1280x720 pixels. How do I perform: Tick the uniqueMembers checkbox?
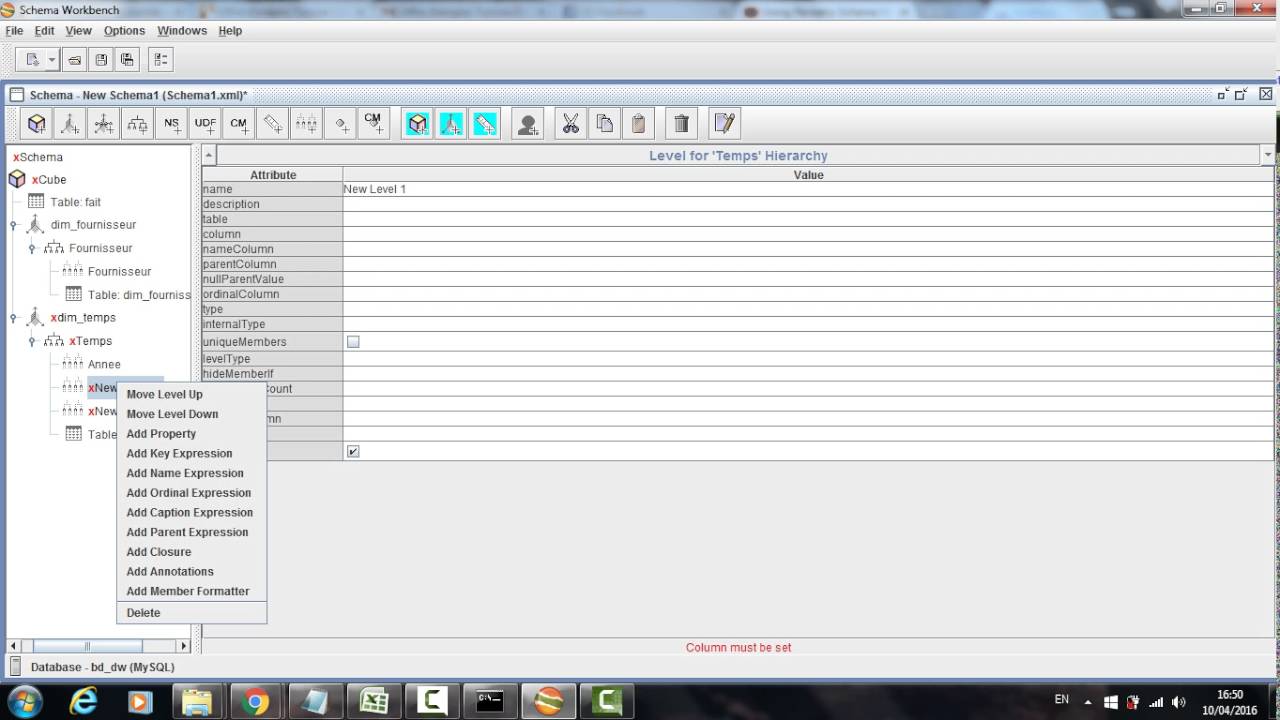point(353,342)
